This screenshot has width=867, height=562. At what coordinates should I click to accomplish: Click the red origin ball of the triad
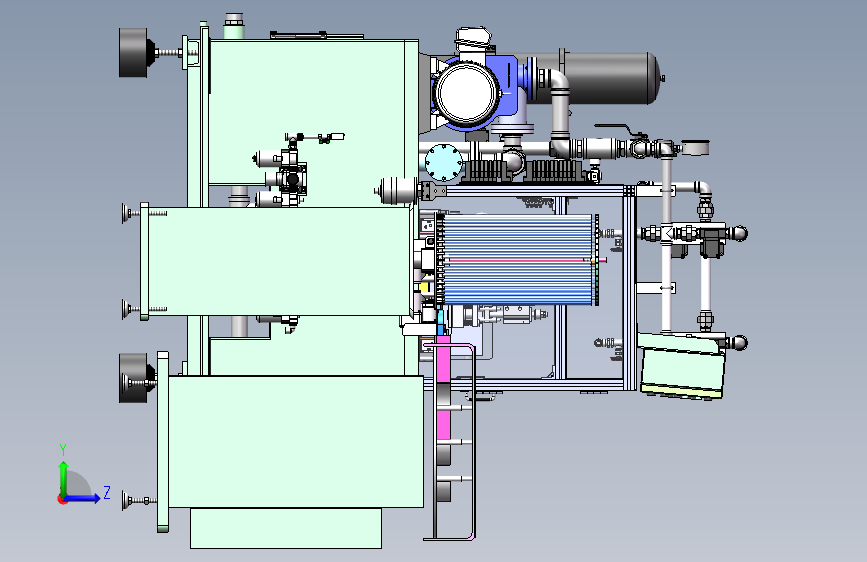coord(62,499)
